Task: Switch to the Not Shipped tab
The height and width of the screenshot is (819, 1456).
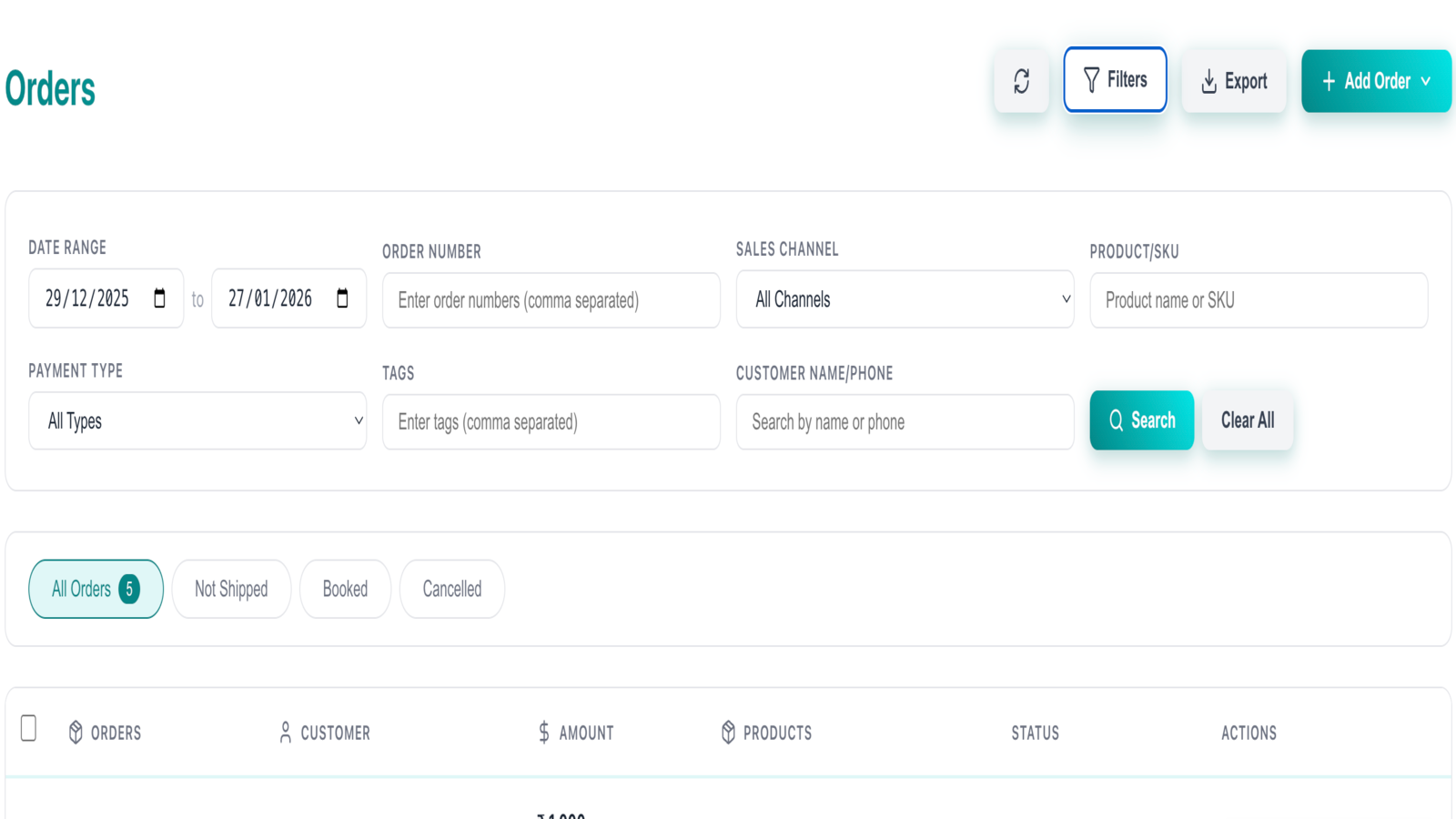Action: [231, 589]
